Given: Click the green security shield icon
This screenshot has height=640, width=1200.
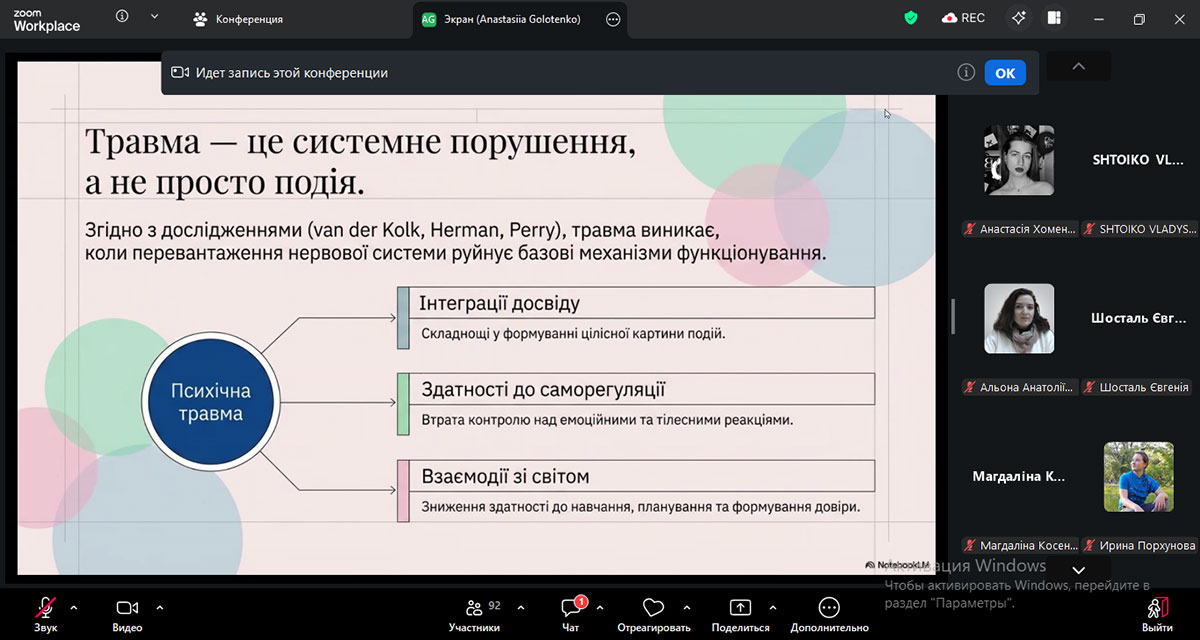Looking at the screenshot, I should pos(910,18).
